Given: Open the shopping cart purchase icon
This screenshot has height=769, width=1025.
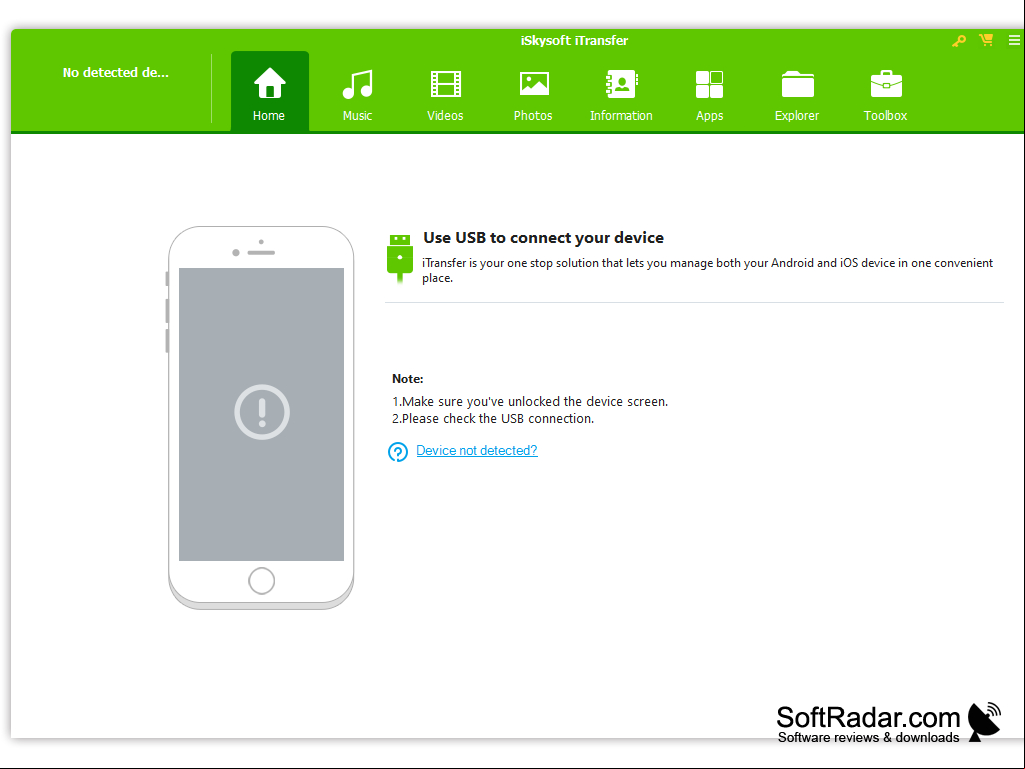Looking at the screenshot, I should 986,40.
